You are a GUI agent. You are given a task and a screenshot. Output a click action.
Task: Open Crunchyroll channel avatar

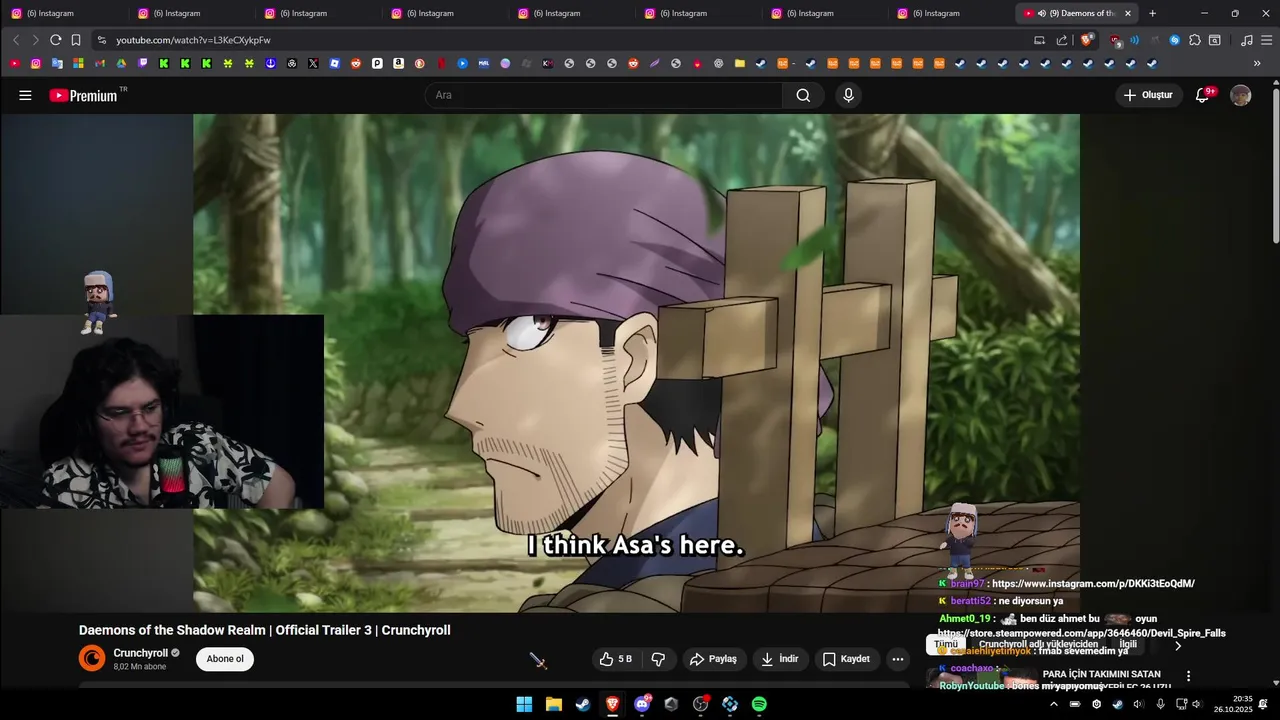92,658
